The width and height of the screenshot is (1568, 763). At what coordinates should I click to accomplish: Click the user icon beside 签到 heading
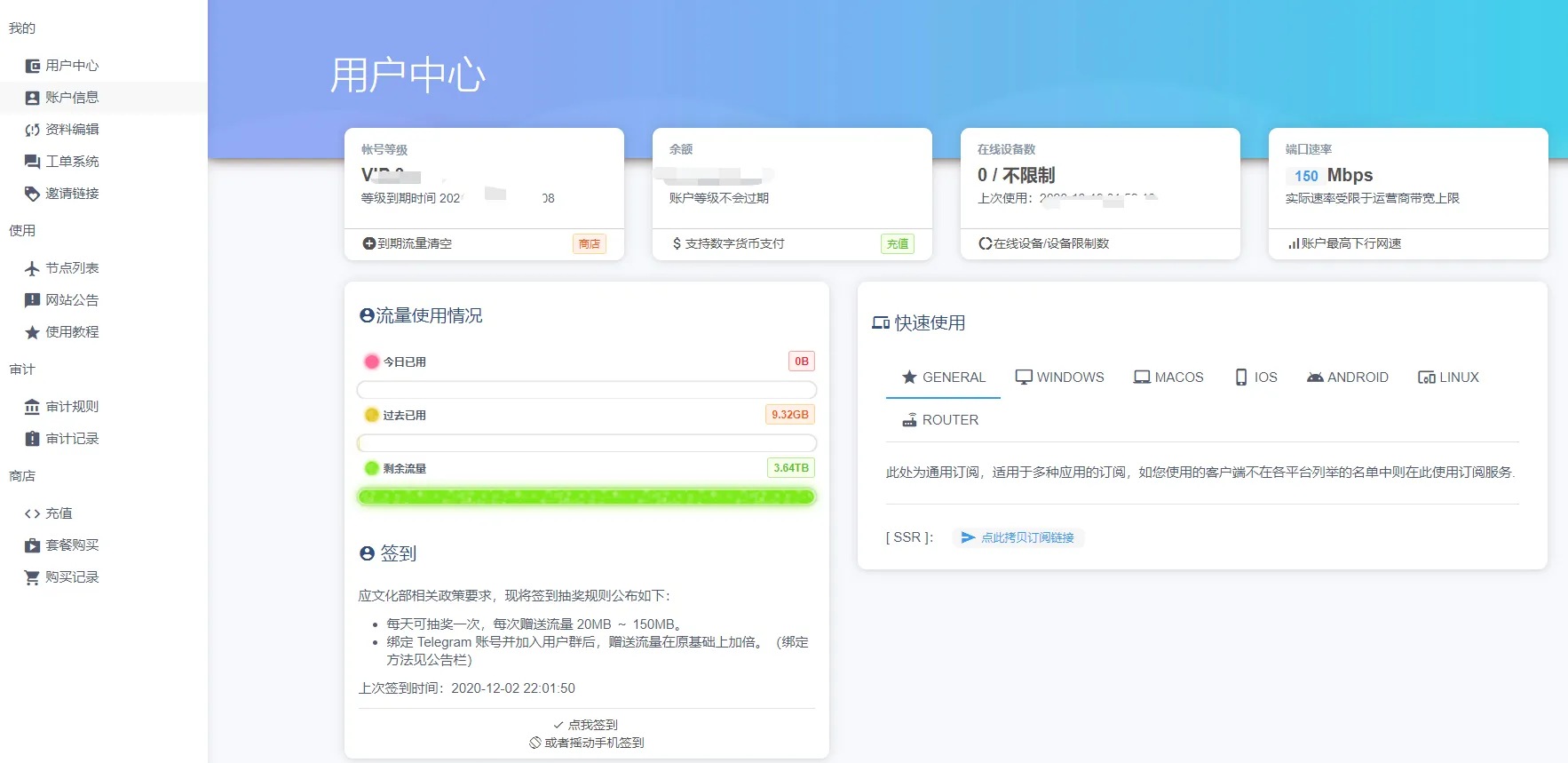(367, 553)
